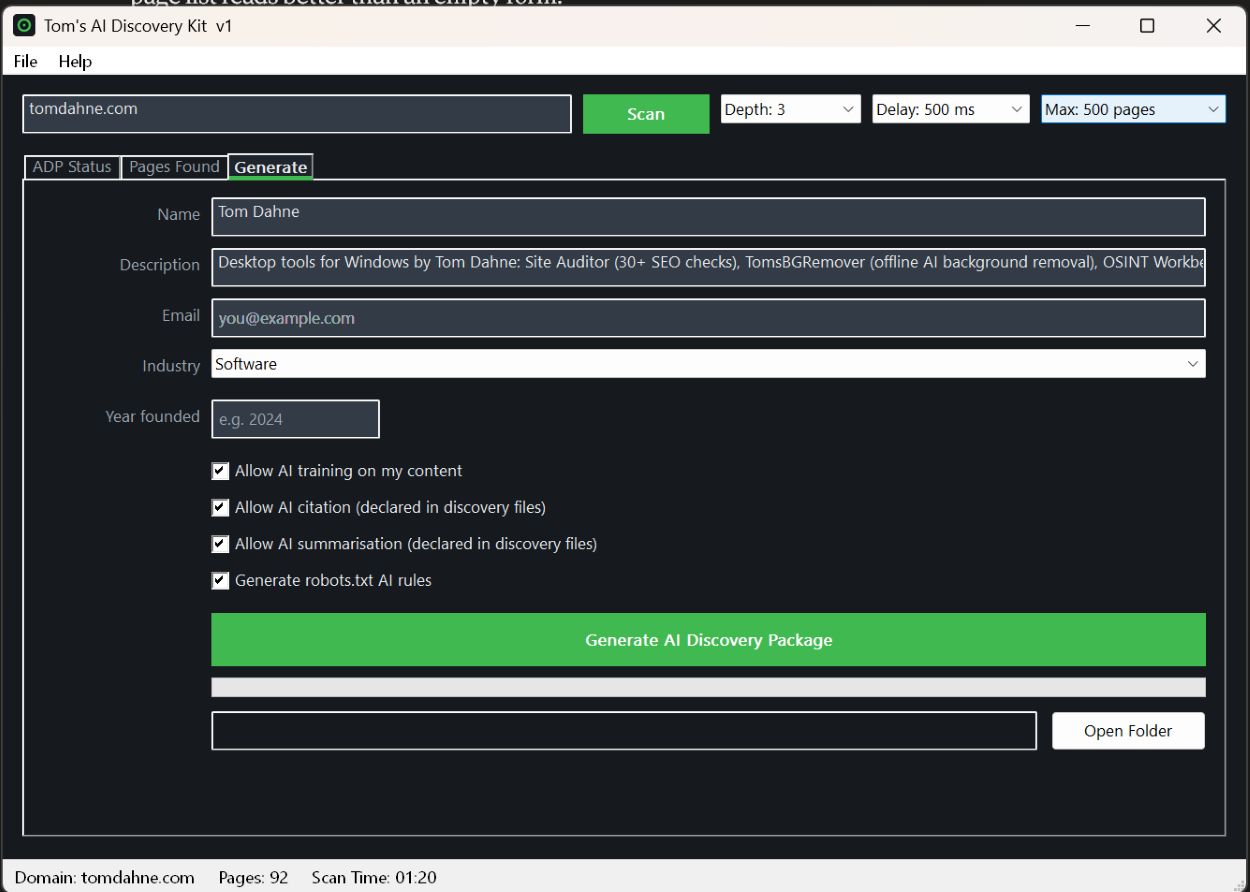Click the domain URL field showing tomdahne.com

297,114
